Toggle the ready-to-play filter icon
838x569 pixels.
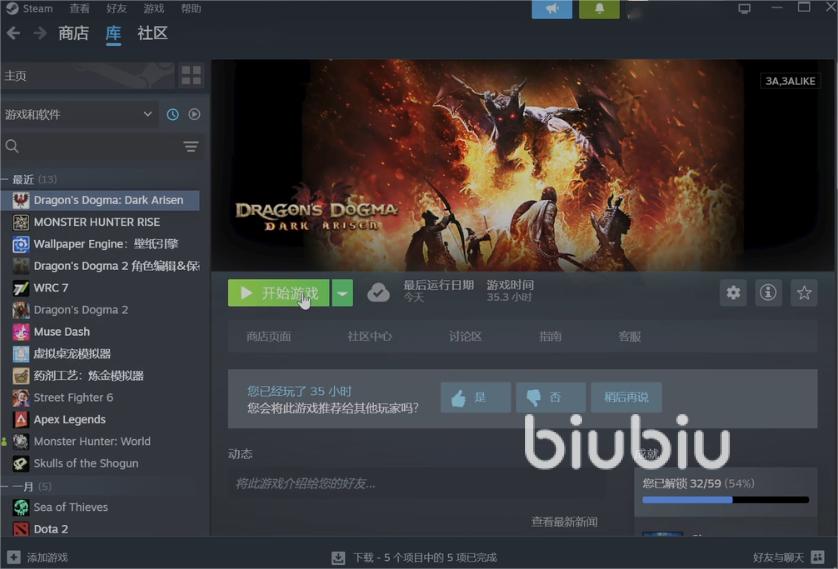[194, 115]
